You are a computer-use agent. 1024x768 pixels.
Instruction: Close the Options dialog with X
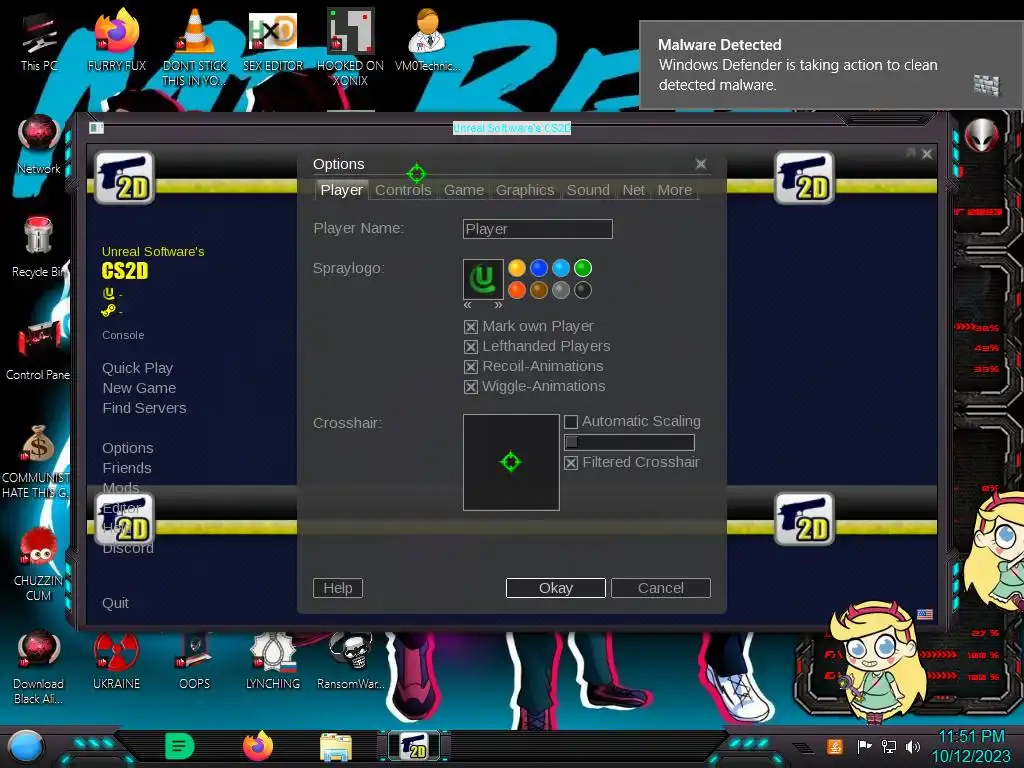[701, 164]
